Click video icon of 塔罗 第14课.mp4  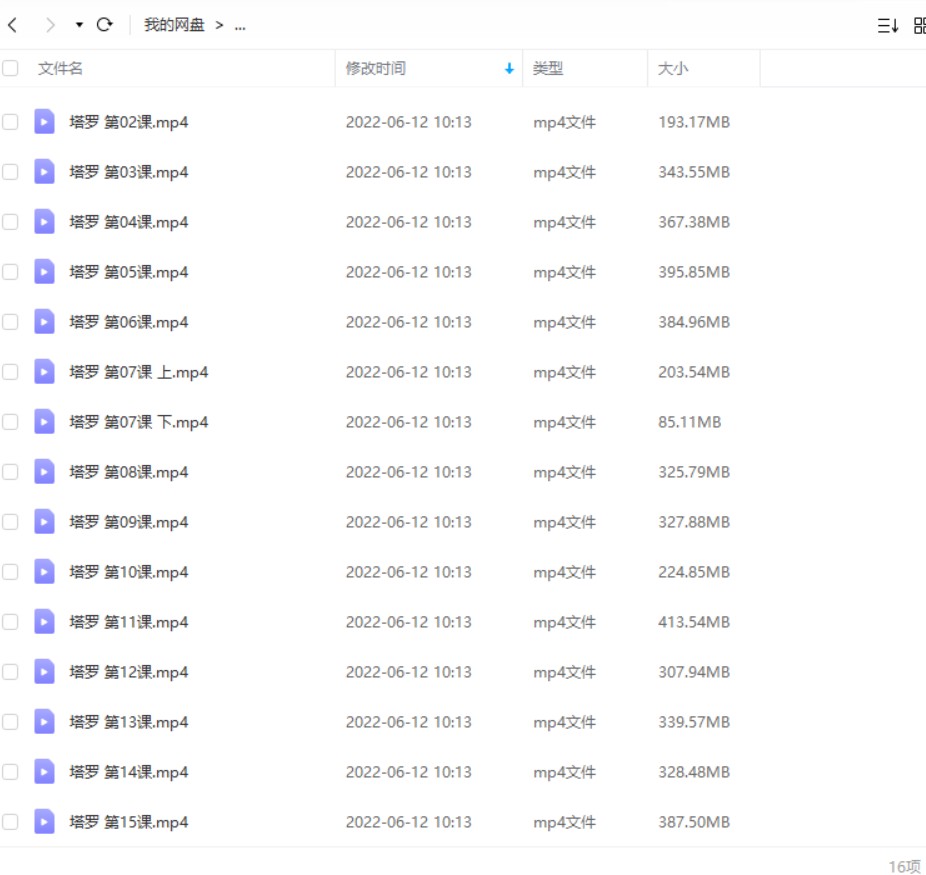[x=44, y=772]
